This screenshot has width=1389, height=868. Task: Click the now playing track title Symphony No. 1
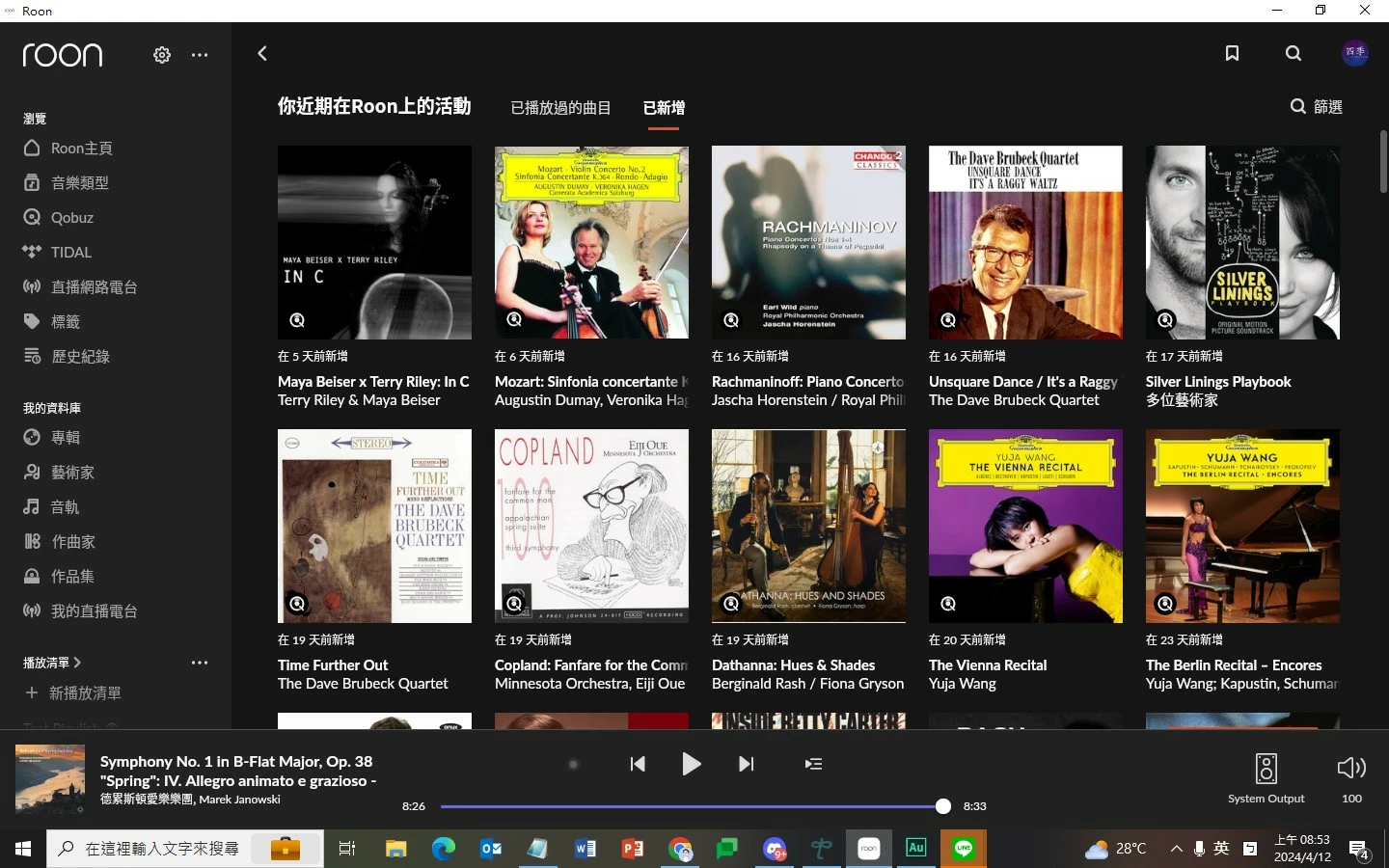pos(237,771)
